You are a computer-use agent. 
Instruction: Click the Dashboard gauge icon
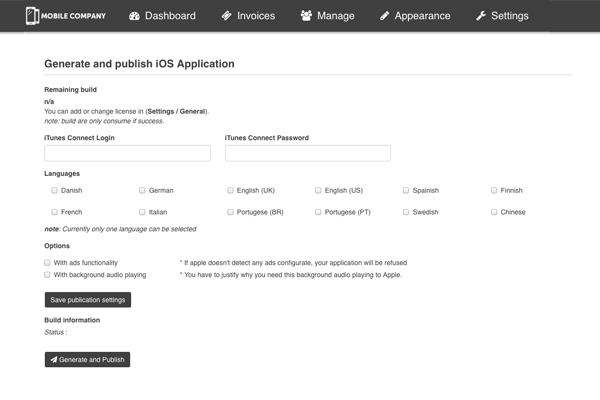click(134, 16)
